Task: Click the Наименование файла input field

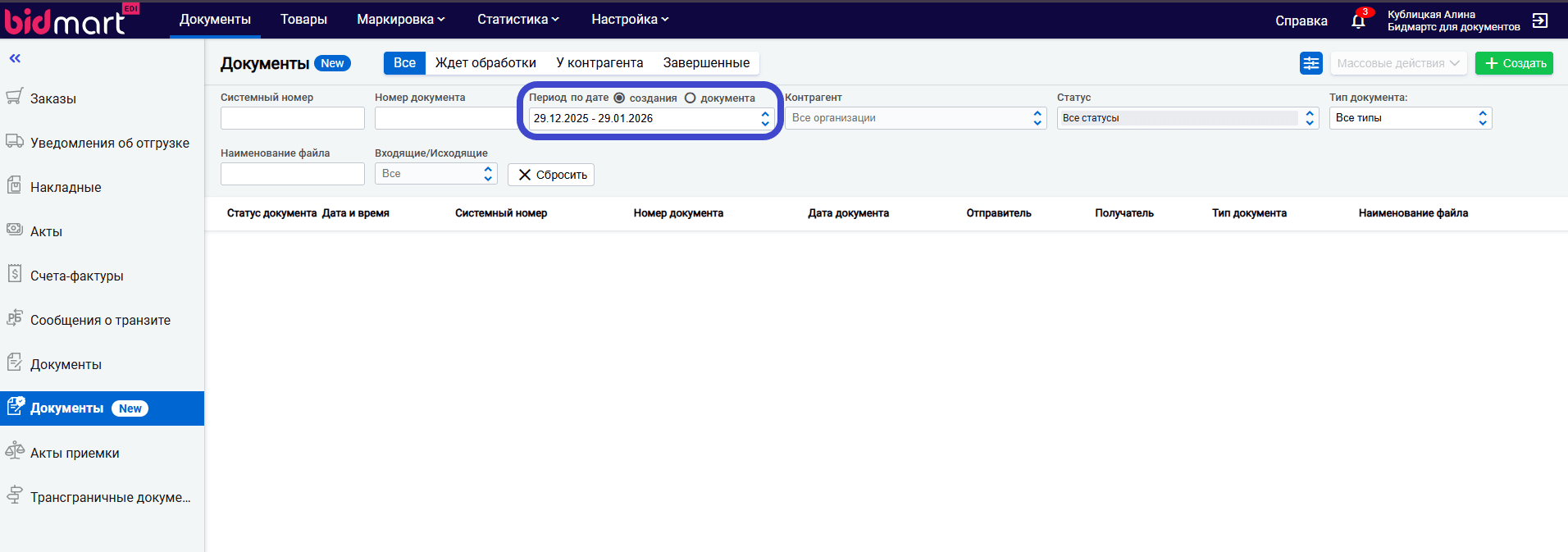Action: coord(293,174)
